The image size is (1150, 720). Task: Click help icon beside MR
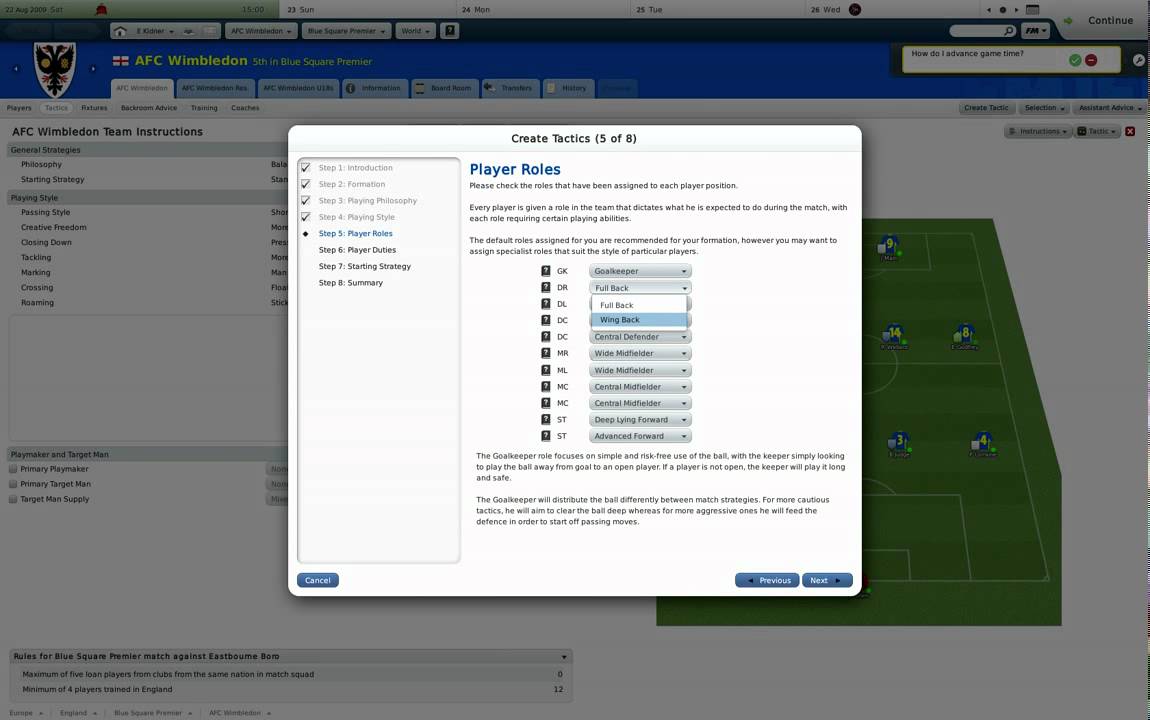coord(546,353)
